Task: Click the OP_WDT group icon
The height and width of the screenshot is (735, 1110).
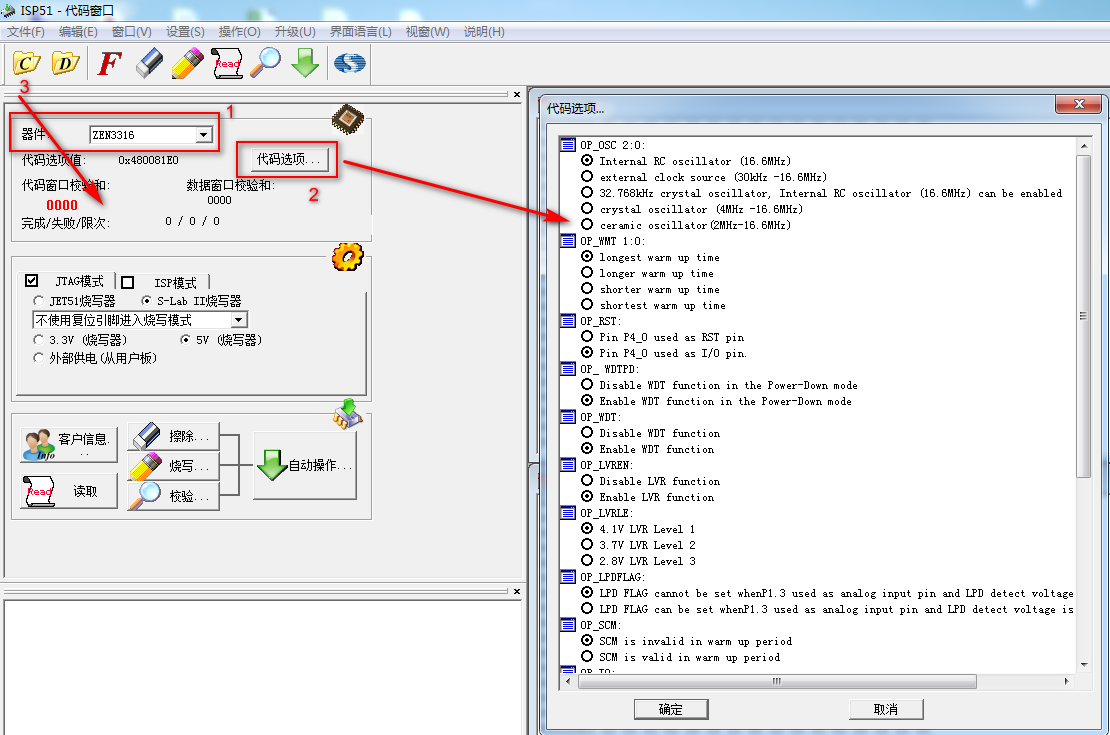Action: coord(568,417)
